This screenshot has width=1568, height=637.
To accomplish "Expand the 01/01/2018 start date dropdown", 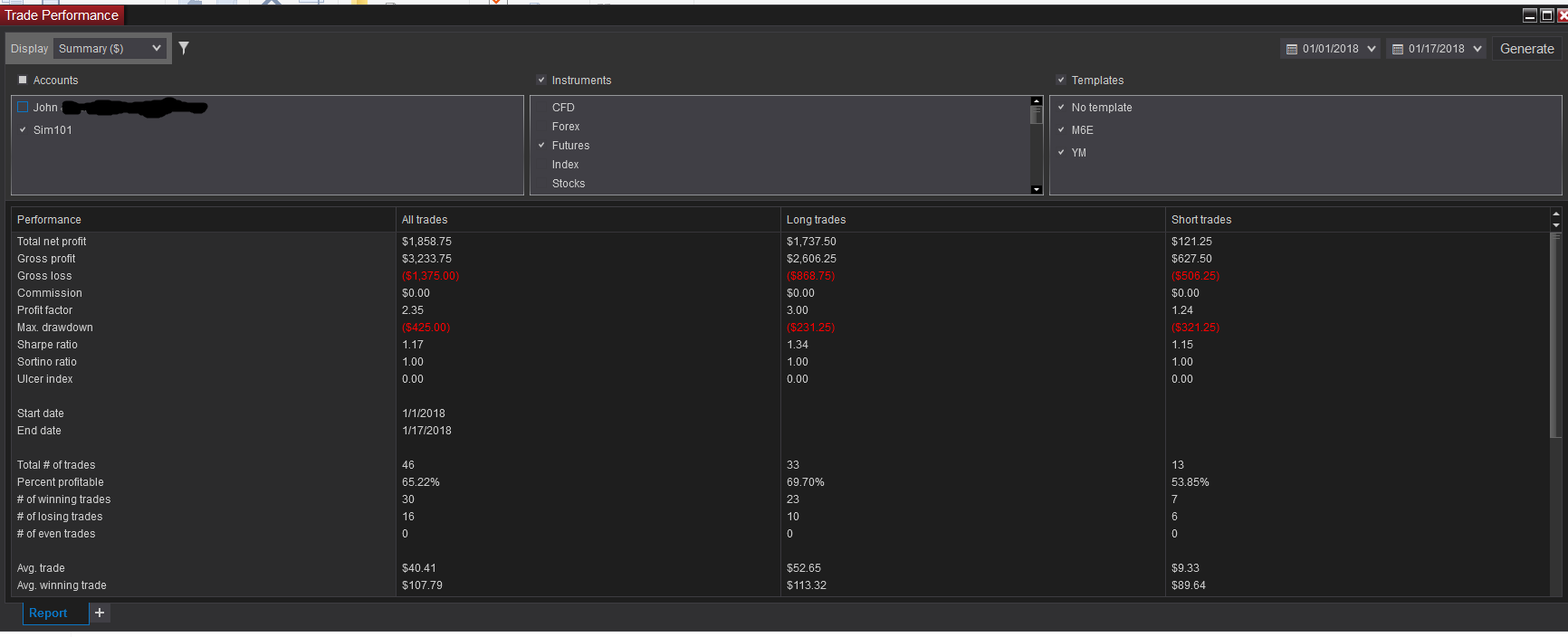I will point(1372,49).
